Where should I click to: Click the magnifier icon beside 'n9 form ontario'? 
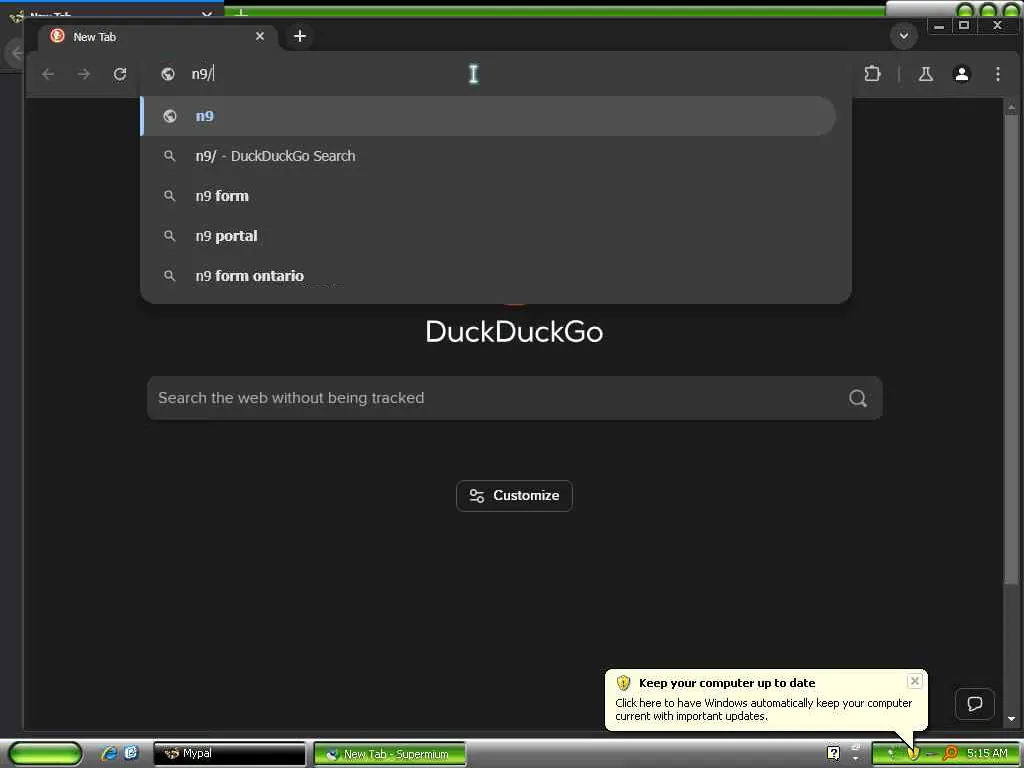169,276
